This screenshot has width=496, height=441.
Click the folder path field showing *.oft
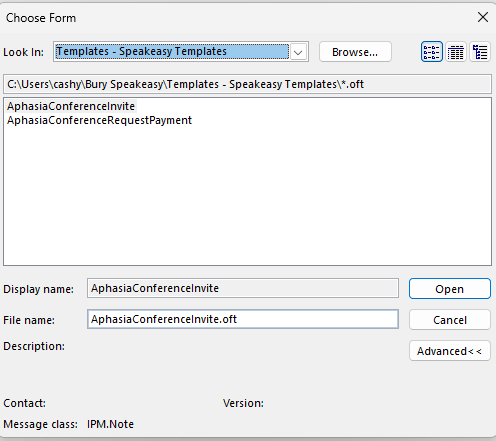(247, 84)
